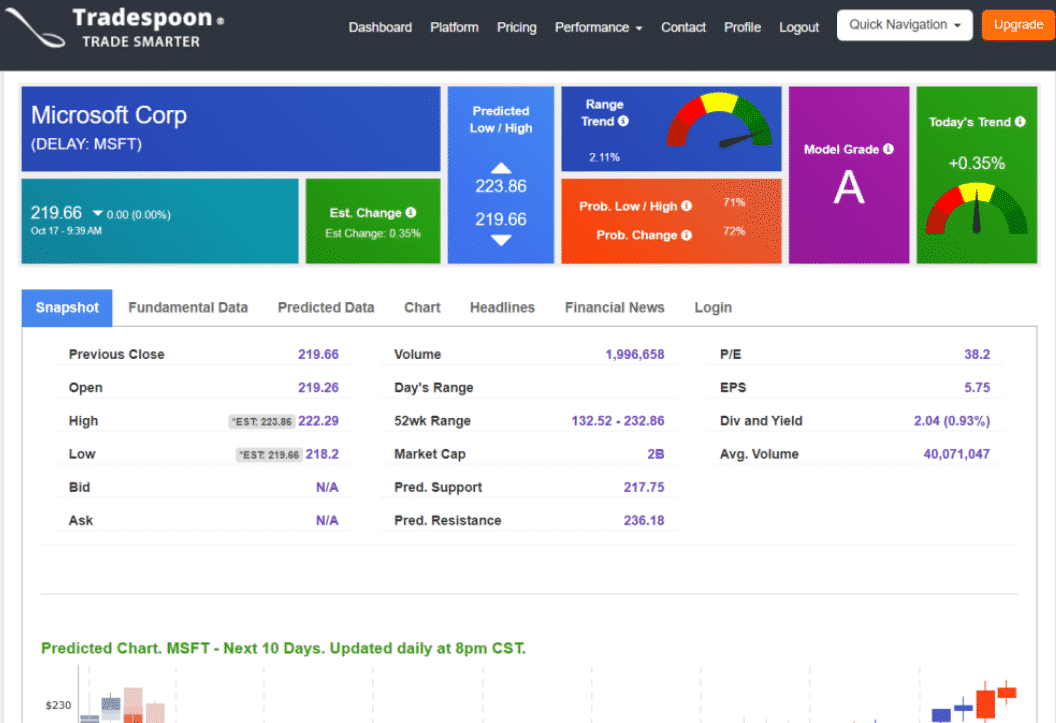Click the Volume value 1,996,658

click(x=634, y=354)
